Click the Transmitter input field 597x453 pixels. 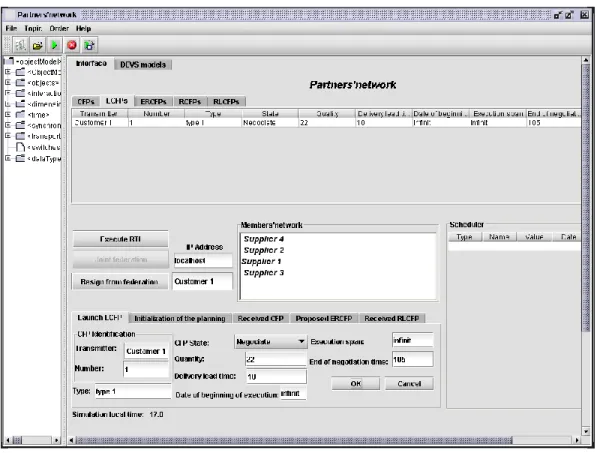click(147, 351)
